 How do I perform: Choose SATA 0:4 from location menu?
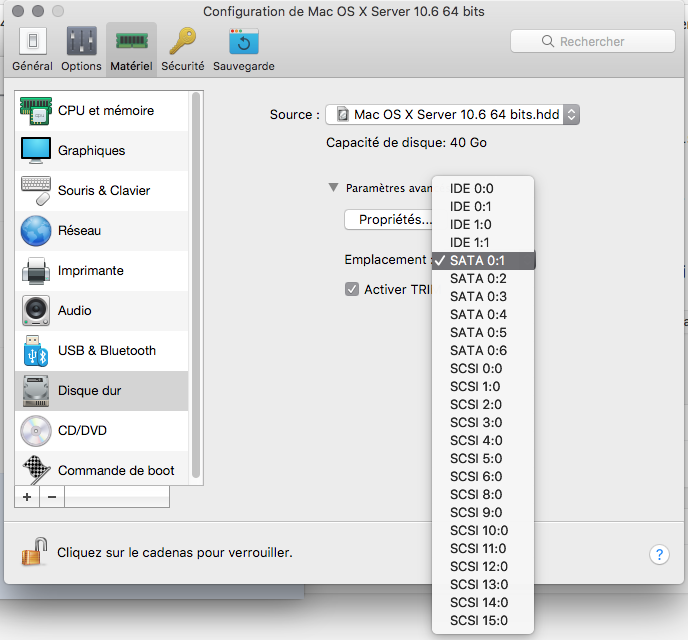point(483,315)
